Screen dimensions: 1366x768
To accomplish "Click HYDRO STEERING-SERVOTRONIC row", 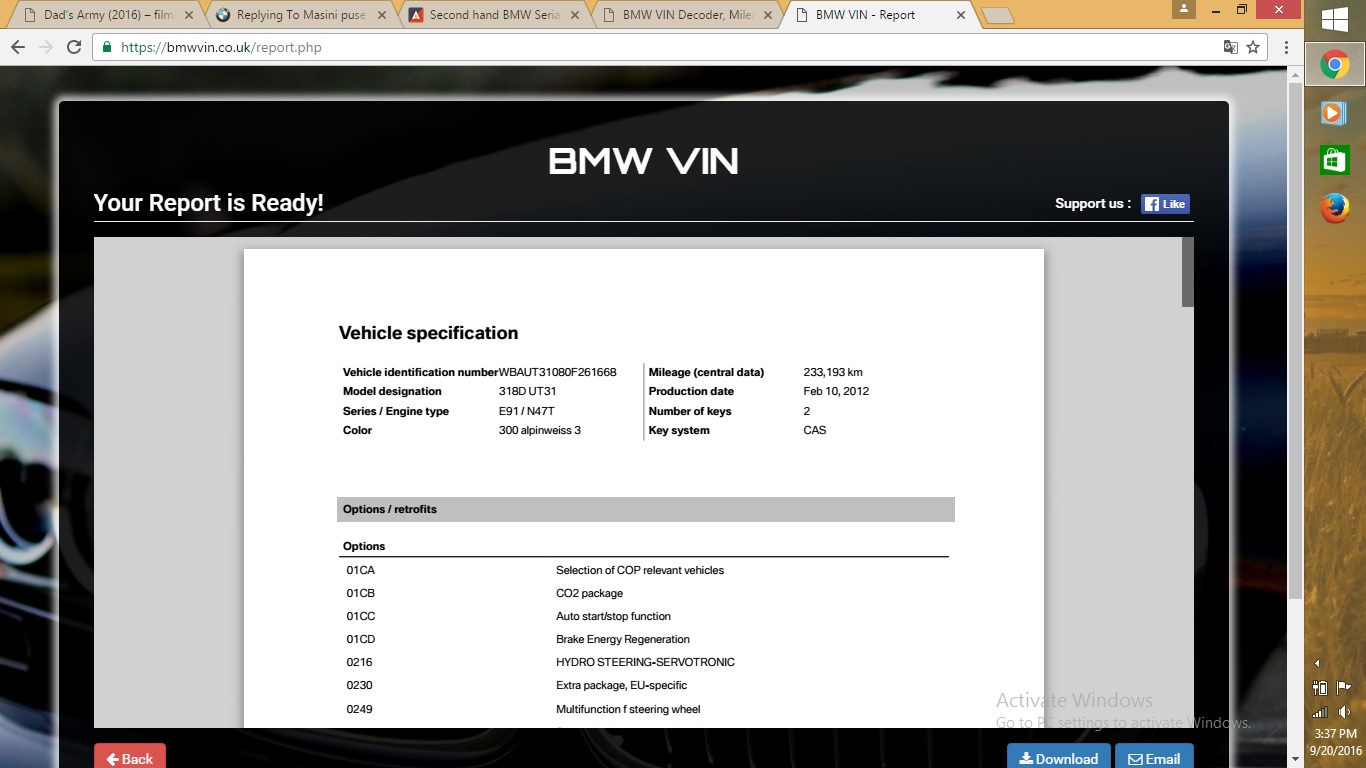I will 646,662.
